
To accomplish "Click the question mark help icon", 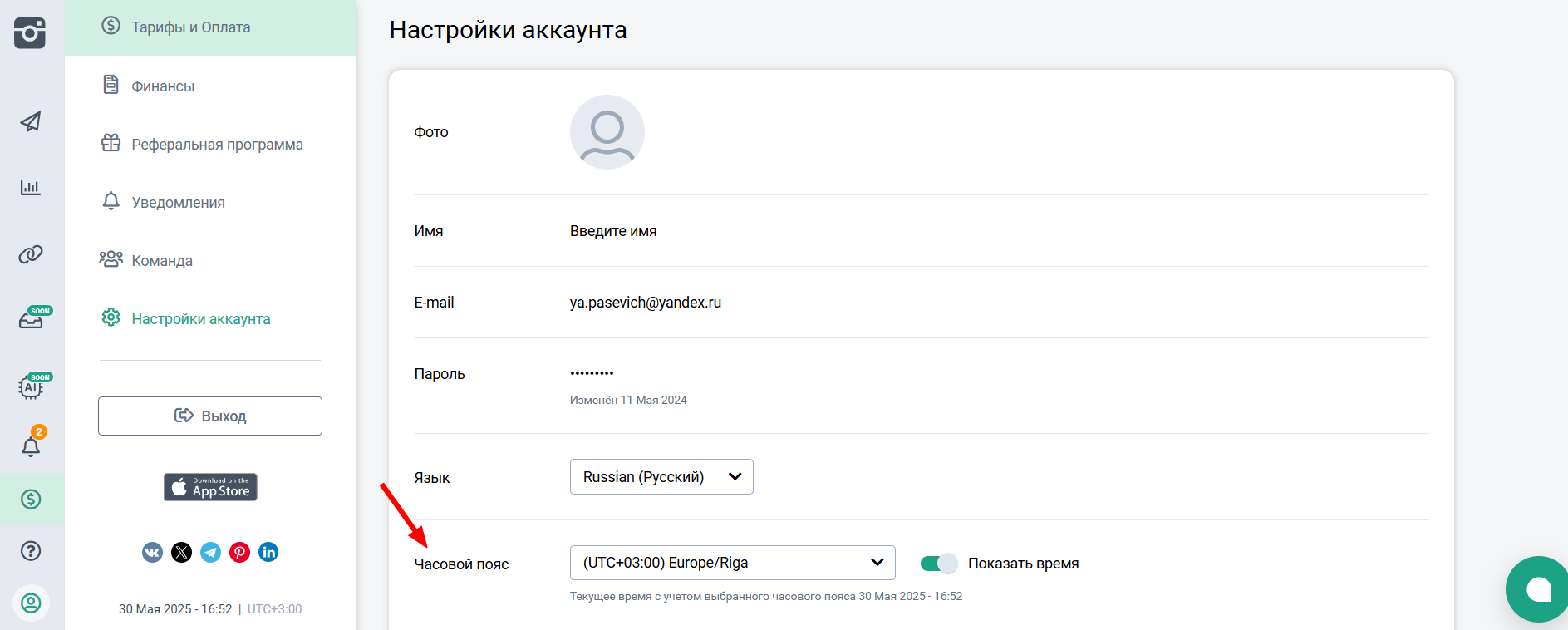I will pyautogui.click(x=31, y=551).
